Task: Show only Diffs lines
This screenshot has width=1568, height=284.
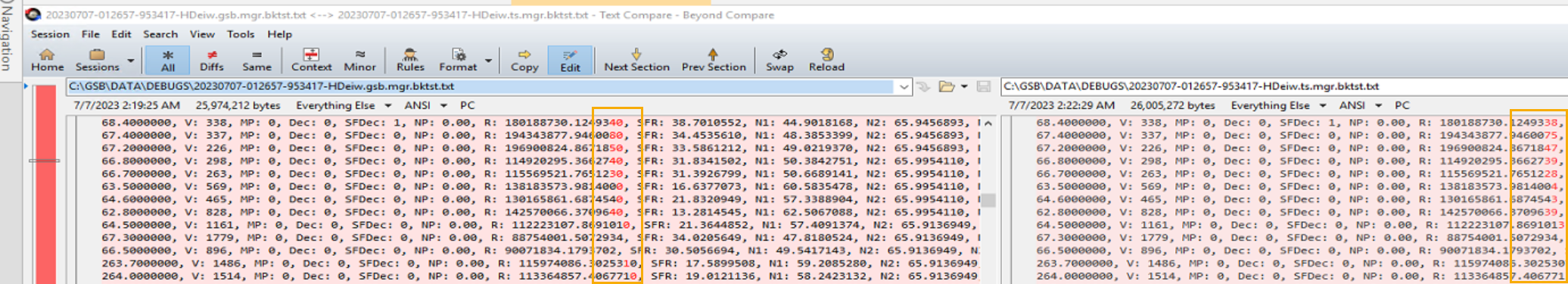Action: pos(211,60)
